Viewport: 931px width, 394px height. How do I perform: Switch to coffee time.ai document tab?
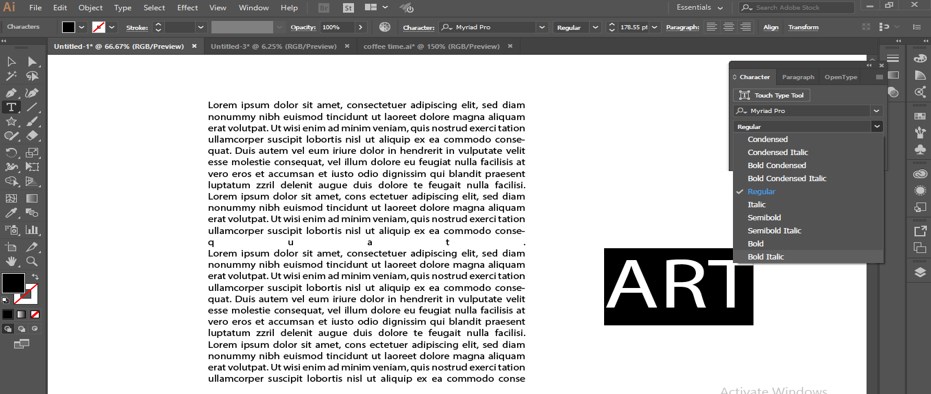[431, 46]
